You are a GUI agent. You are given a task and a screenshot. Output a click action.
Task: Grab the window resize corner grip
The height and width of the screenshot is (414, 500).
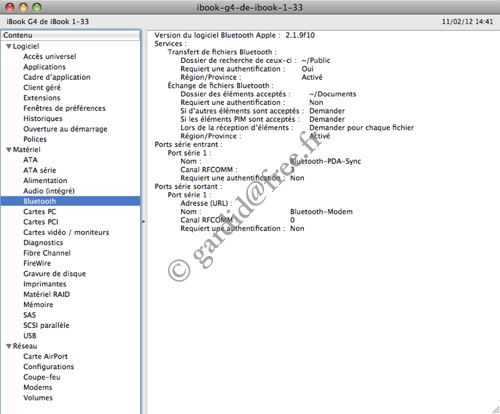pos(496,410)
